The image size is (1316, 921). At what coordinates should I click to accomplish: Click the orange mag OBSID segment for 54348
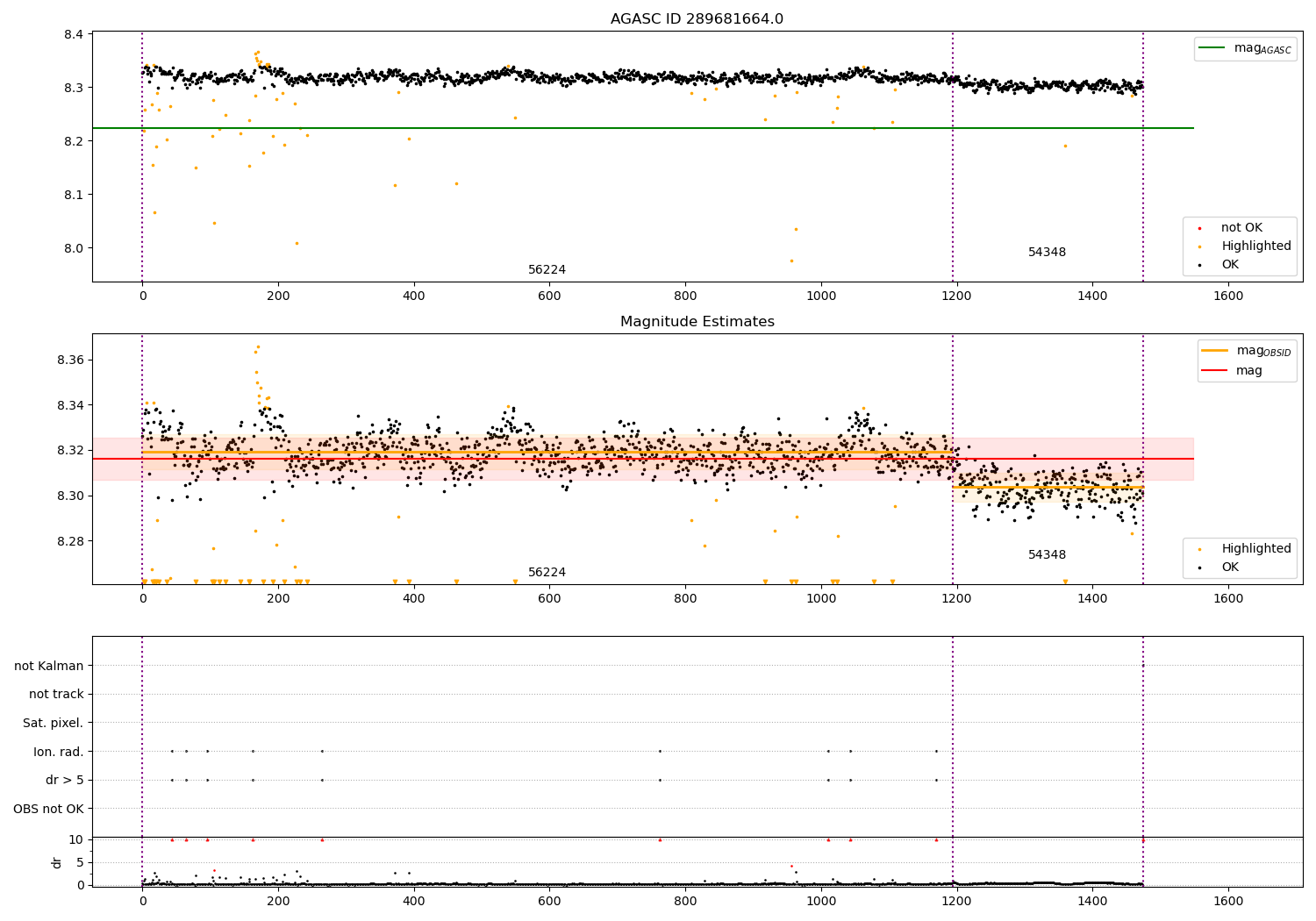[x=1048, y=487]
